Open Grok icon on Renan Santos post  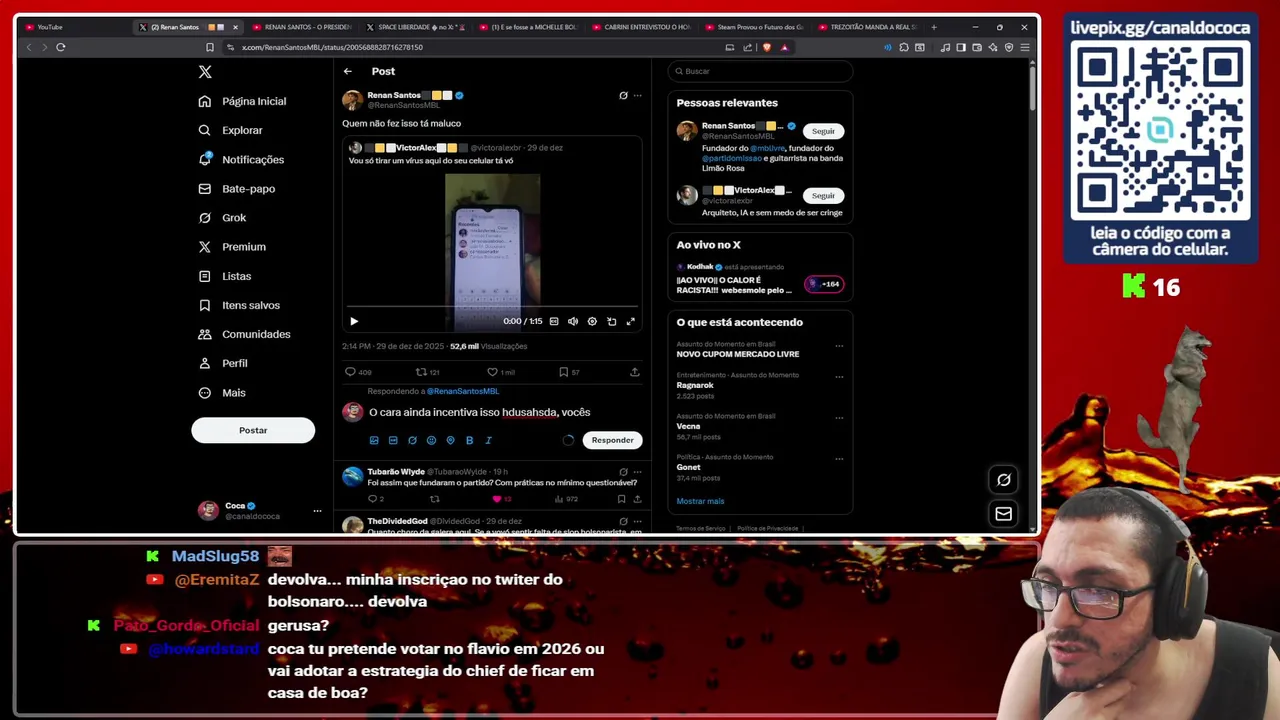click(623, 96)
